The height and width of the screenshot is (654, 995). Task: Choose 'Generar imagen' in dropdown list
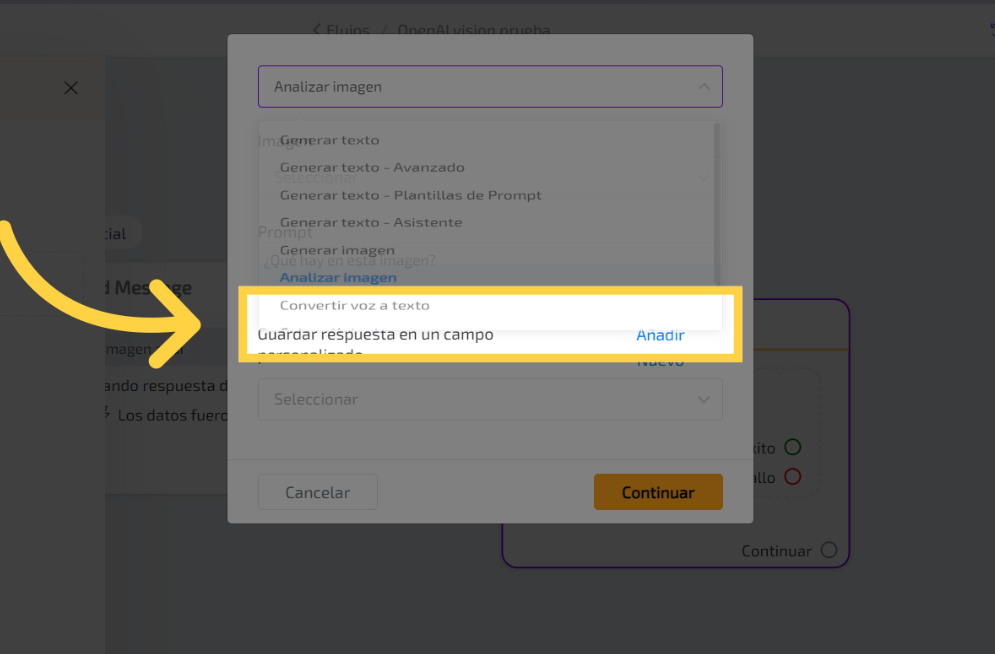click(x=337, y=250)
